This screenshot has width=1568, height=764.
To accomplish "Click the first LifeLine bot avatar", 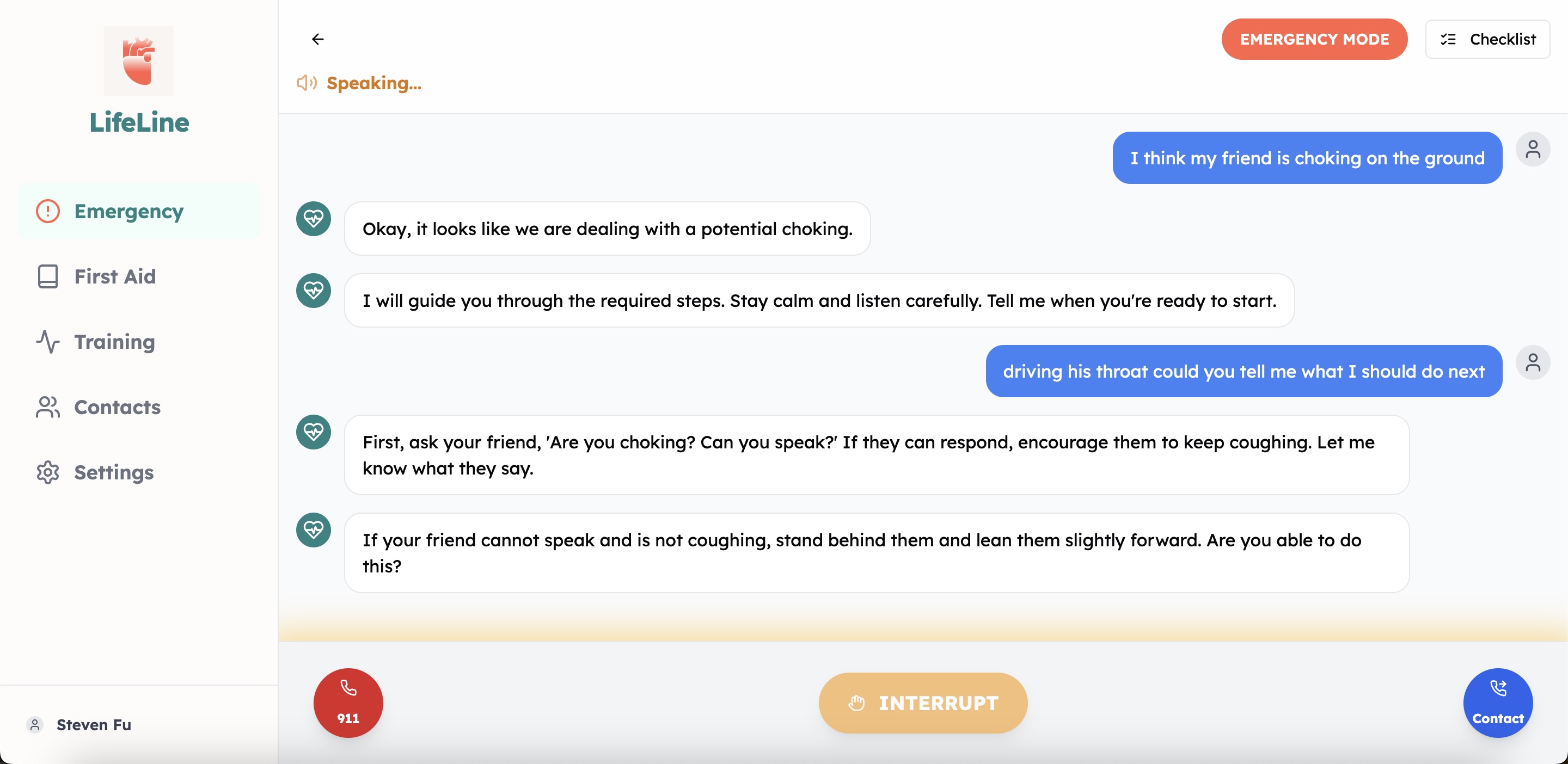I will pos(314,218).
